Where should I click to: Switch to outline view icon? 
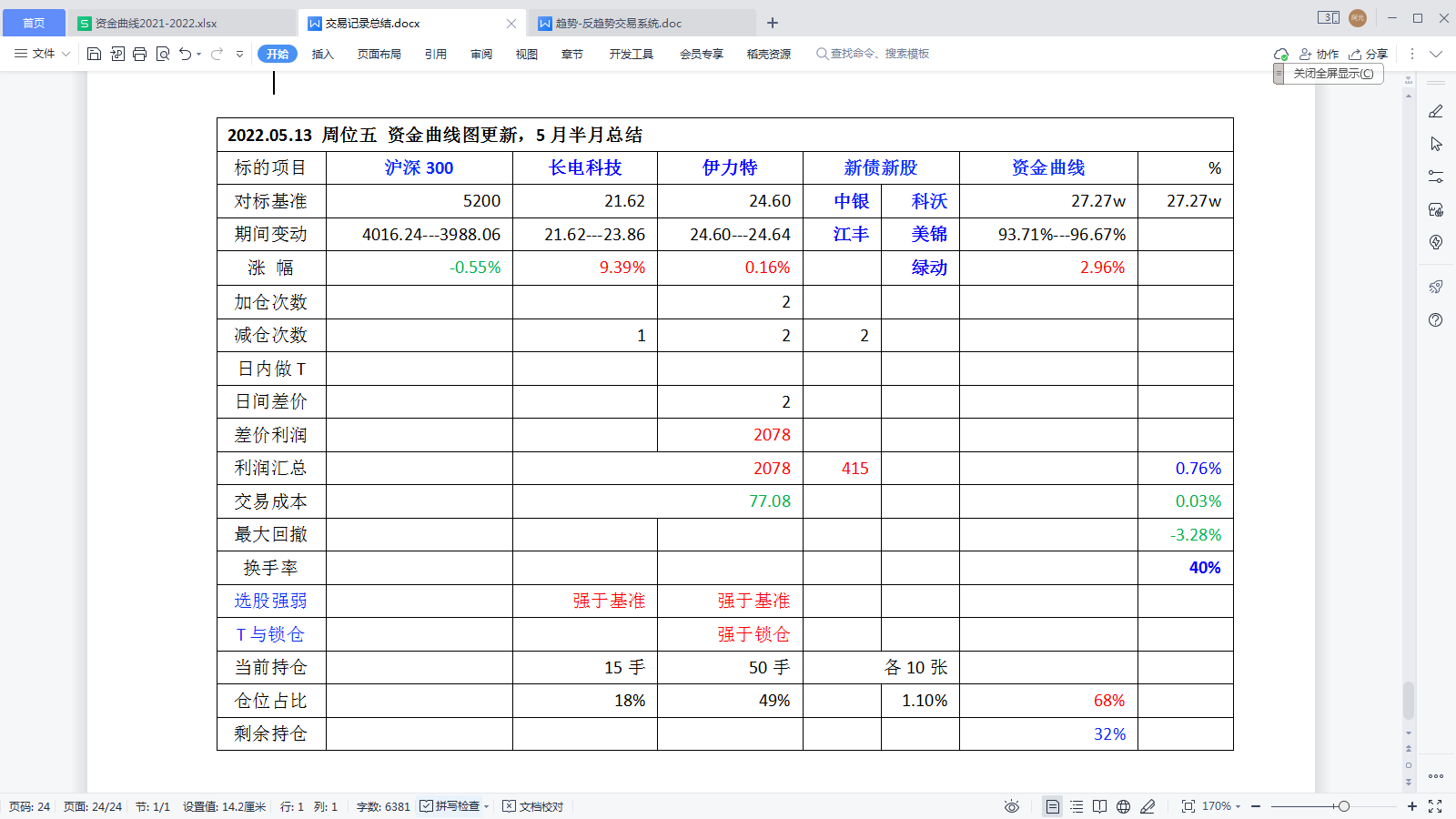1077,806
